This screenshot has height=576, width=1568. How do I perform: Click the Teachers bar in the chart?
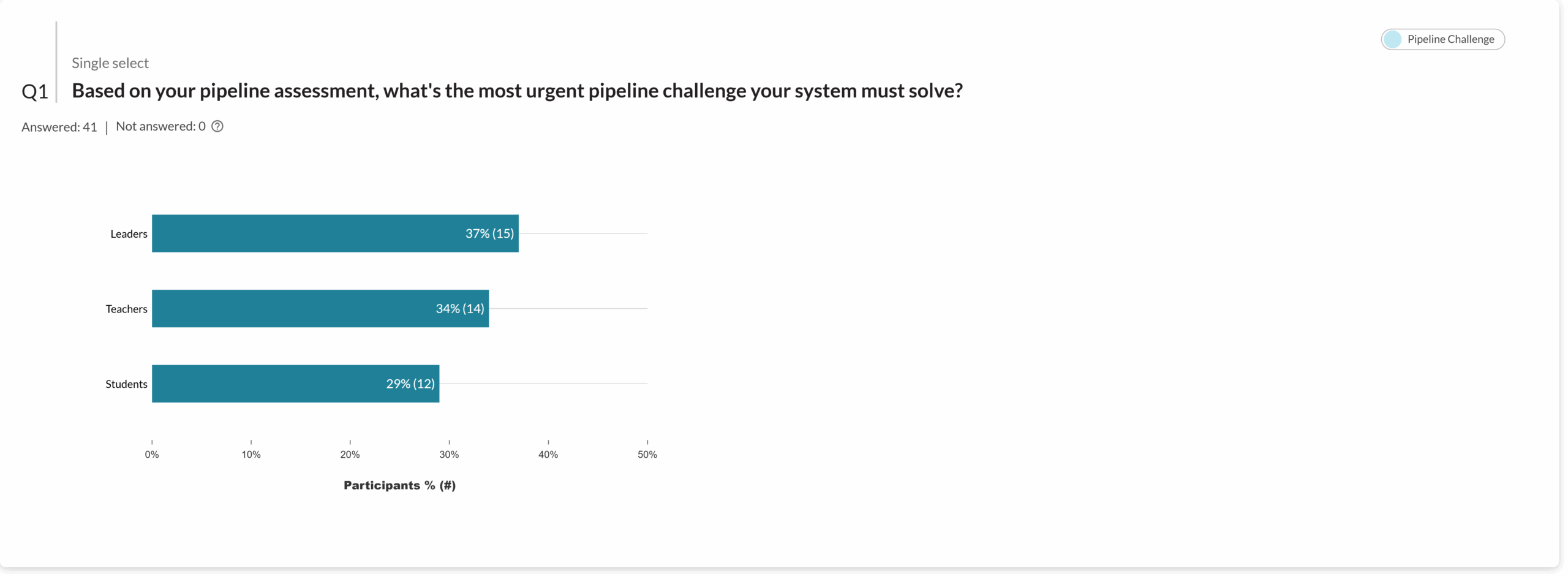click(320, 309)
